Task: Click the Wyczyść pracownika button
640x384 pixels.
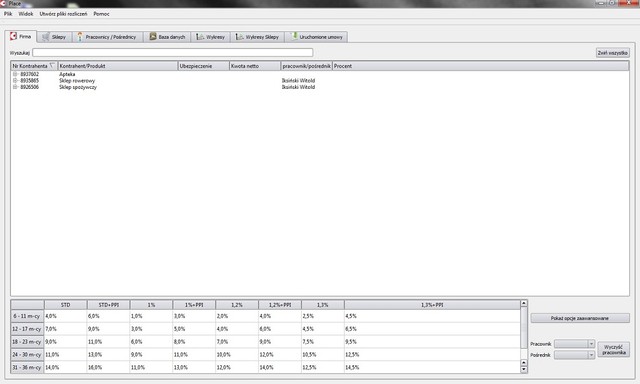Action: (x=613, y=350)
